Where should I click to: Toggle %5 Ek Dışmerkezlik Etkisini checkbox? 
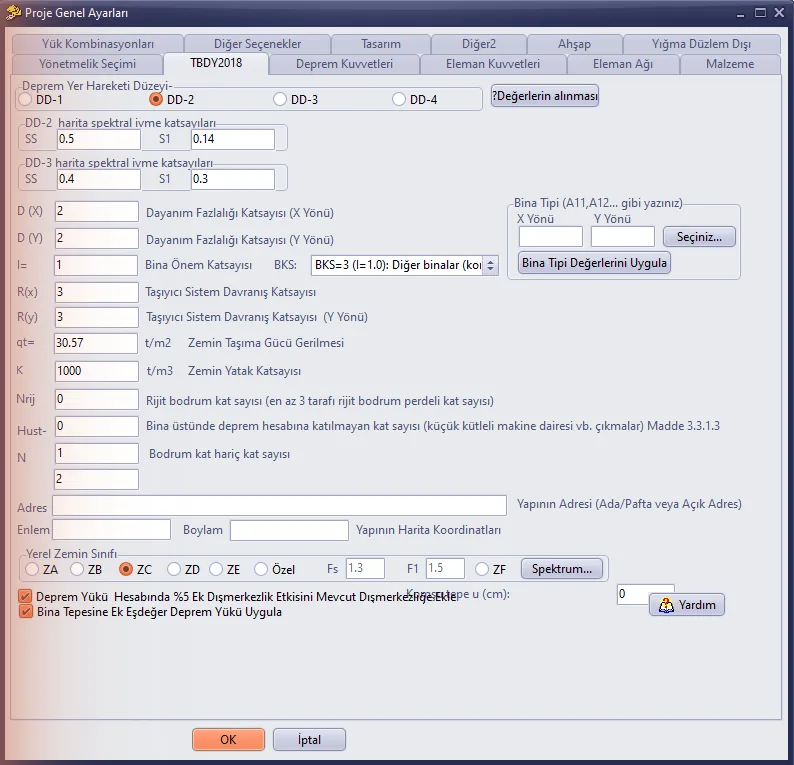point(25,596)
